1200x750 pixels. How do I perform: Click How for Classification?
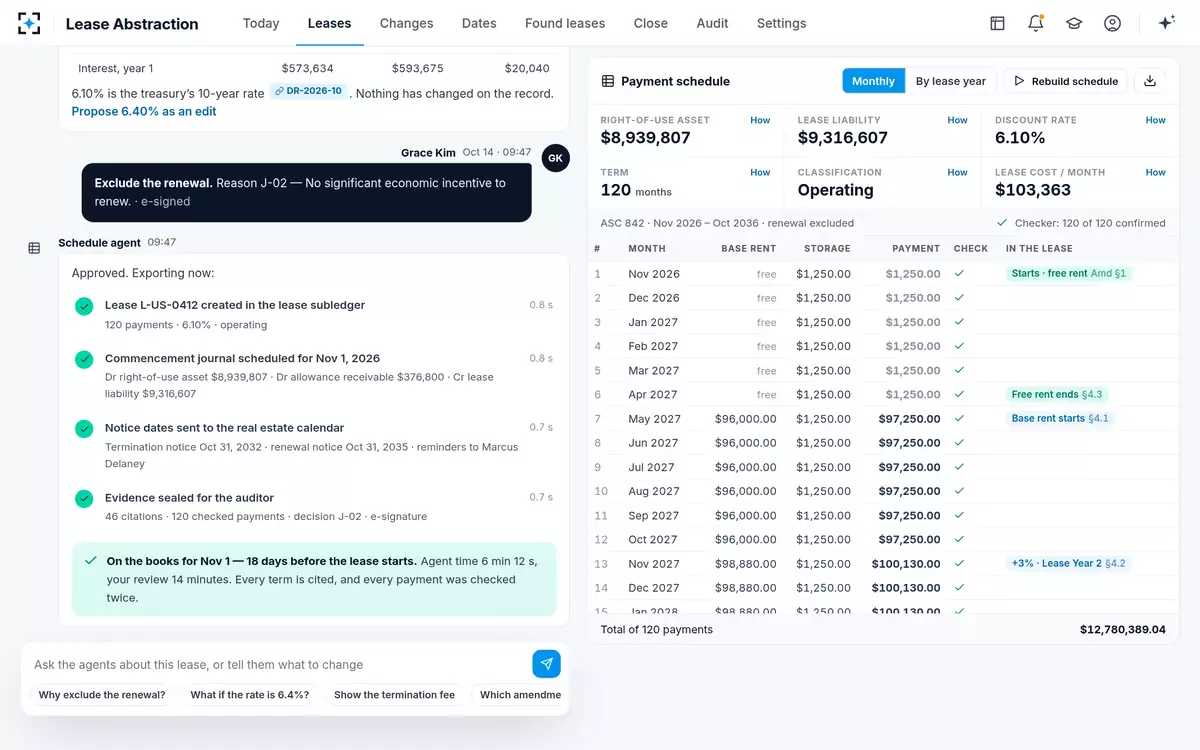coord(957,172)
